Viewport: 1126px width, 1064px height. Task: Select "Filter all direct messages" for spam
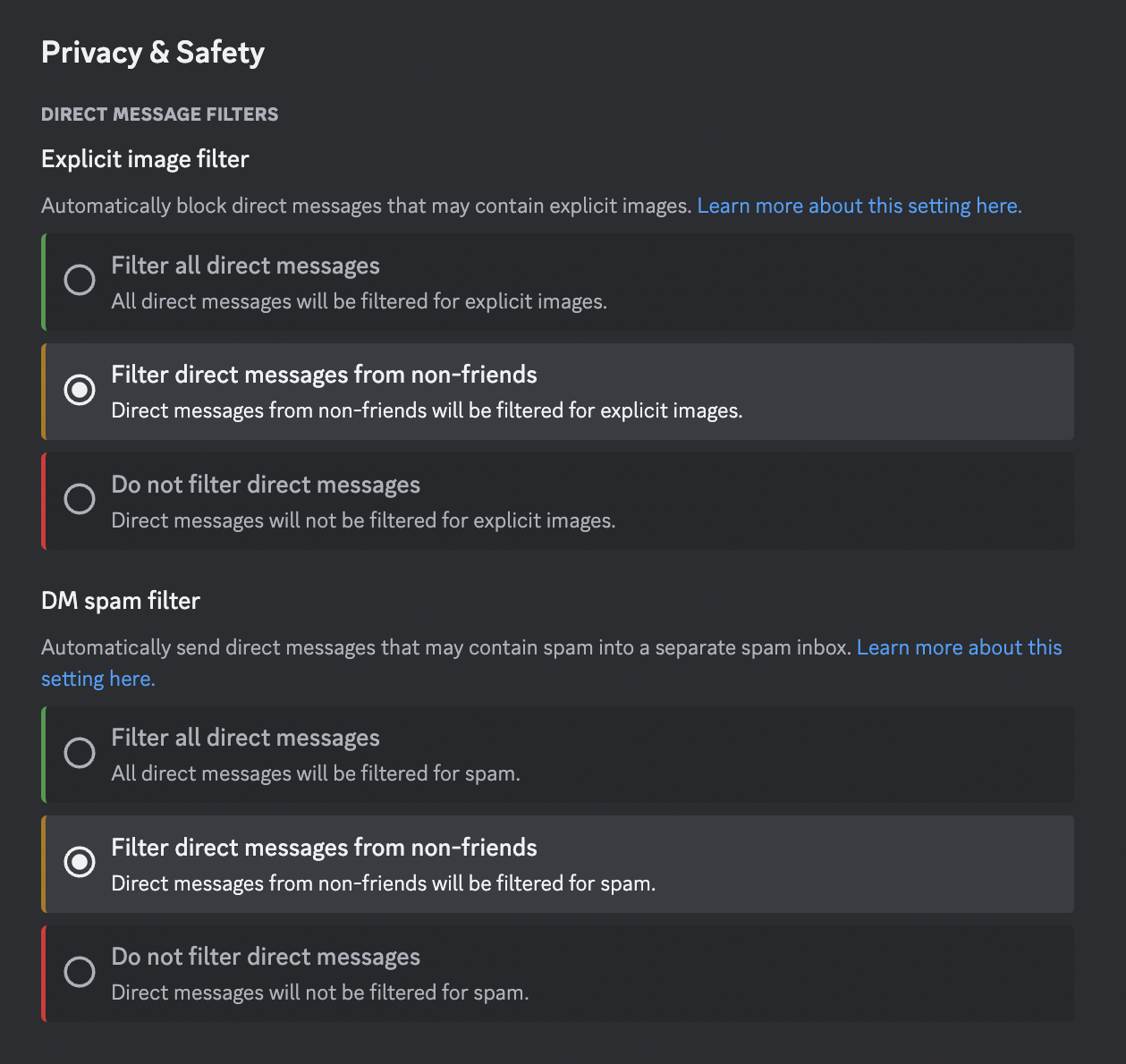tap(80, 752)
